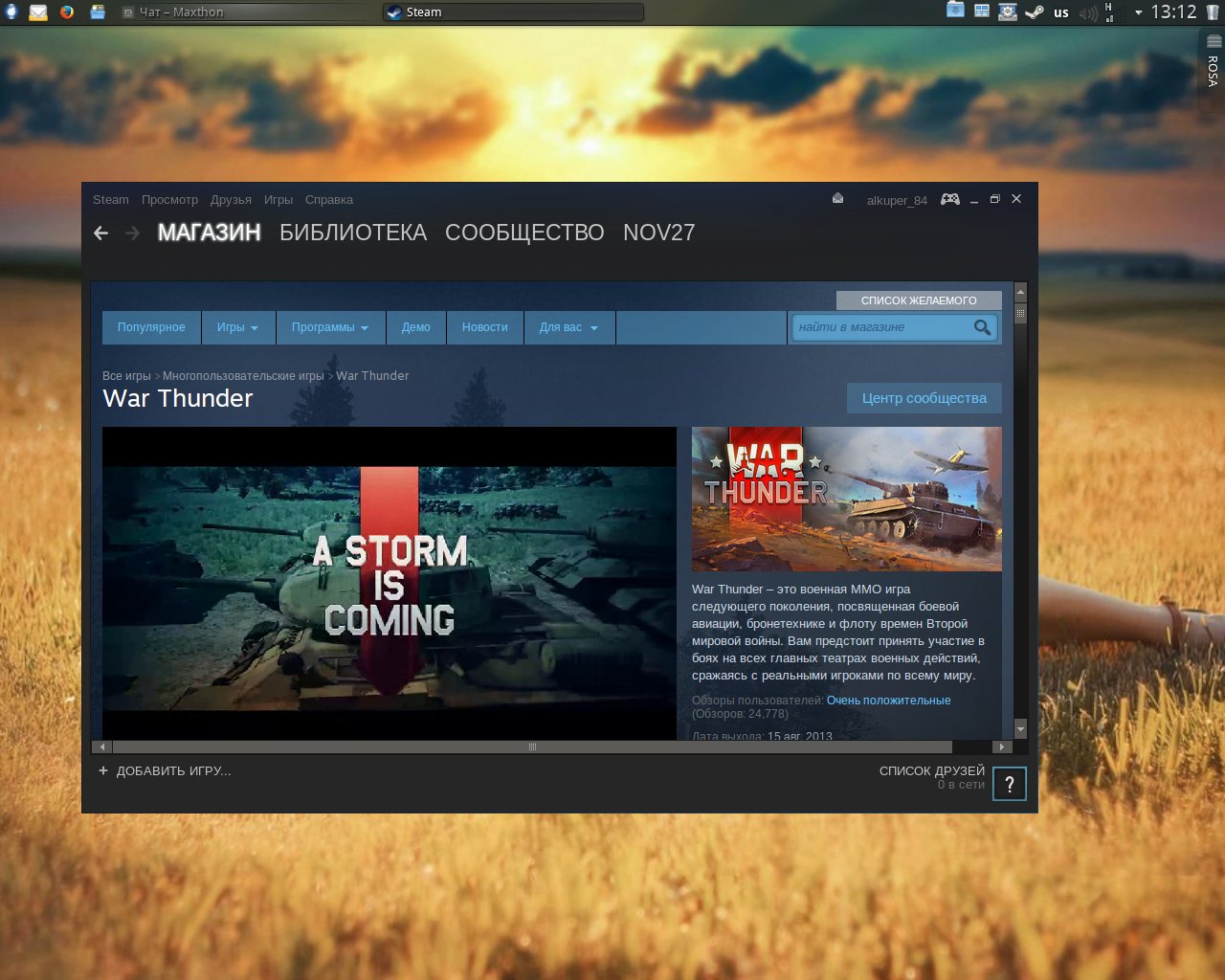The image size is (1225, 980).
Task: Click the vertical scrollbar down arrow
Action: click(x=1020, y=729)
